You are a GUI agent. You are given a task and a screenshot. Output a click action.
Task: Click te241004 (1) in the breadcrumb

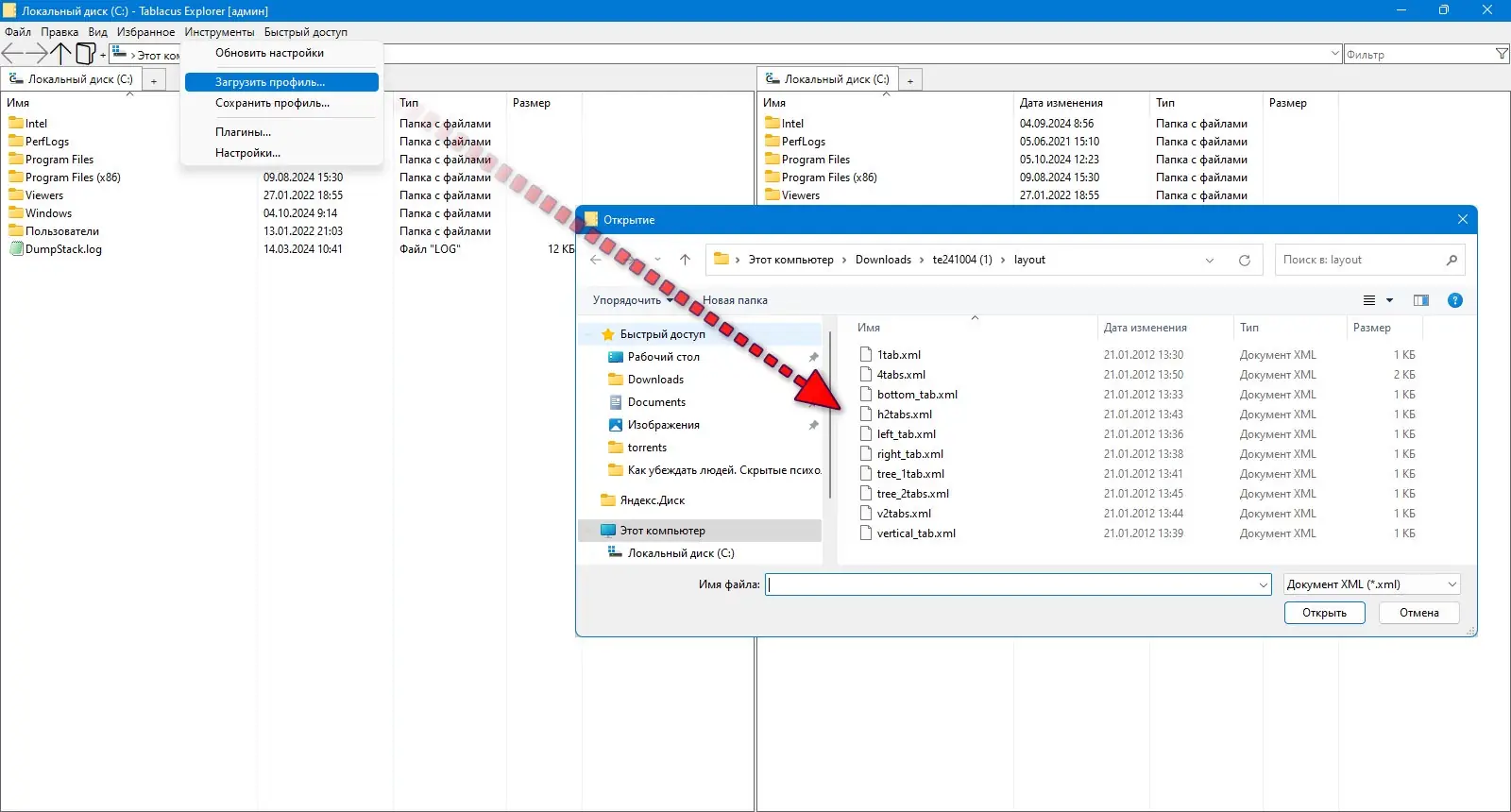click(x=962, y=260)
